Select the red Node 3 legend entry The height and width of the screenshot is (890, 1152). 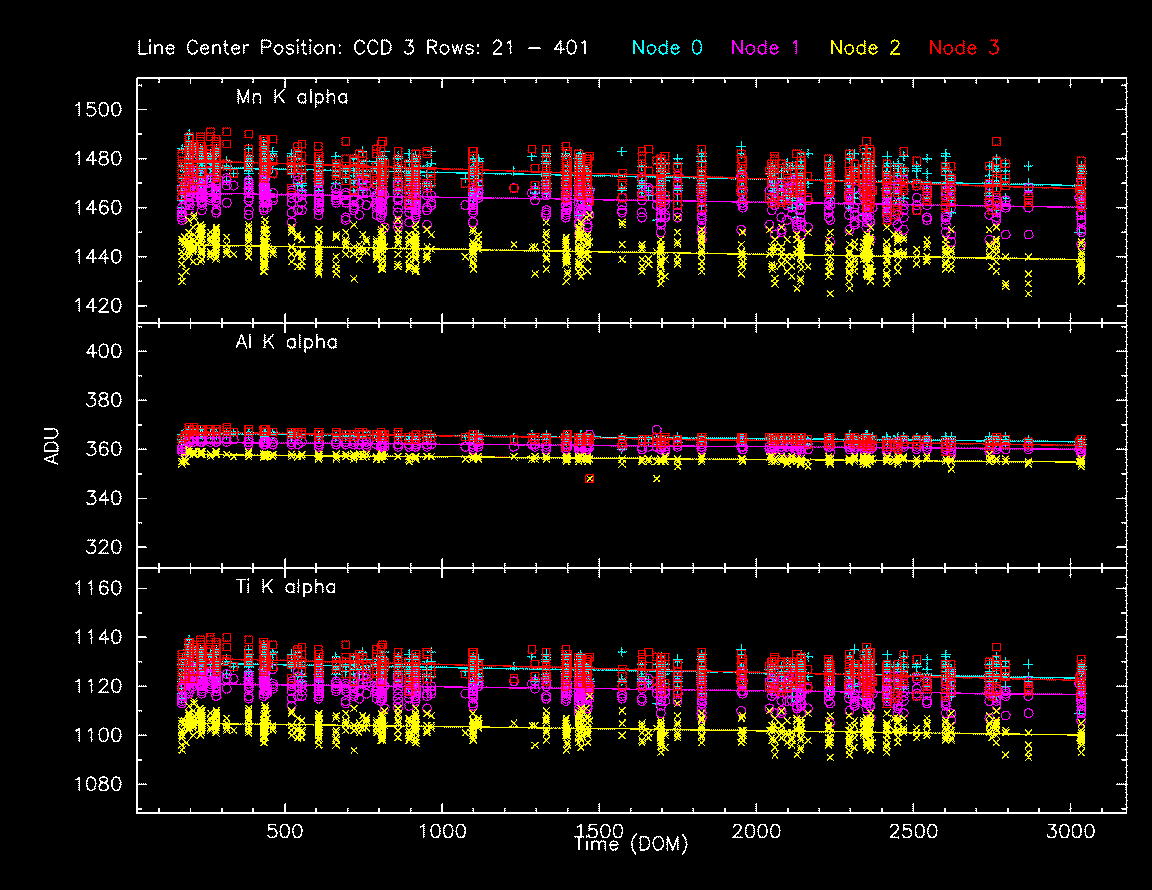(x=964, y=47)
